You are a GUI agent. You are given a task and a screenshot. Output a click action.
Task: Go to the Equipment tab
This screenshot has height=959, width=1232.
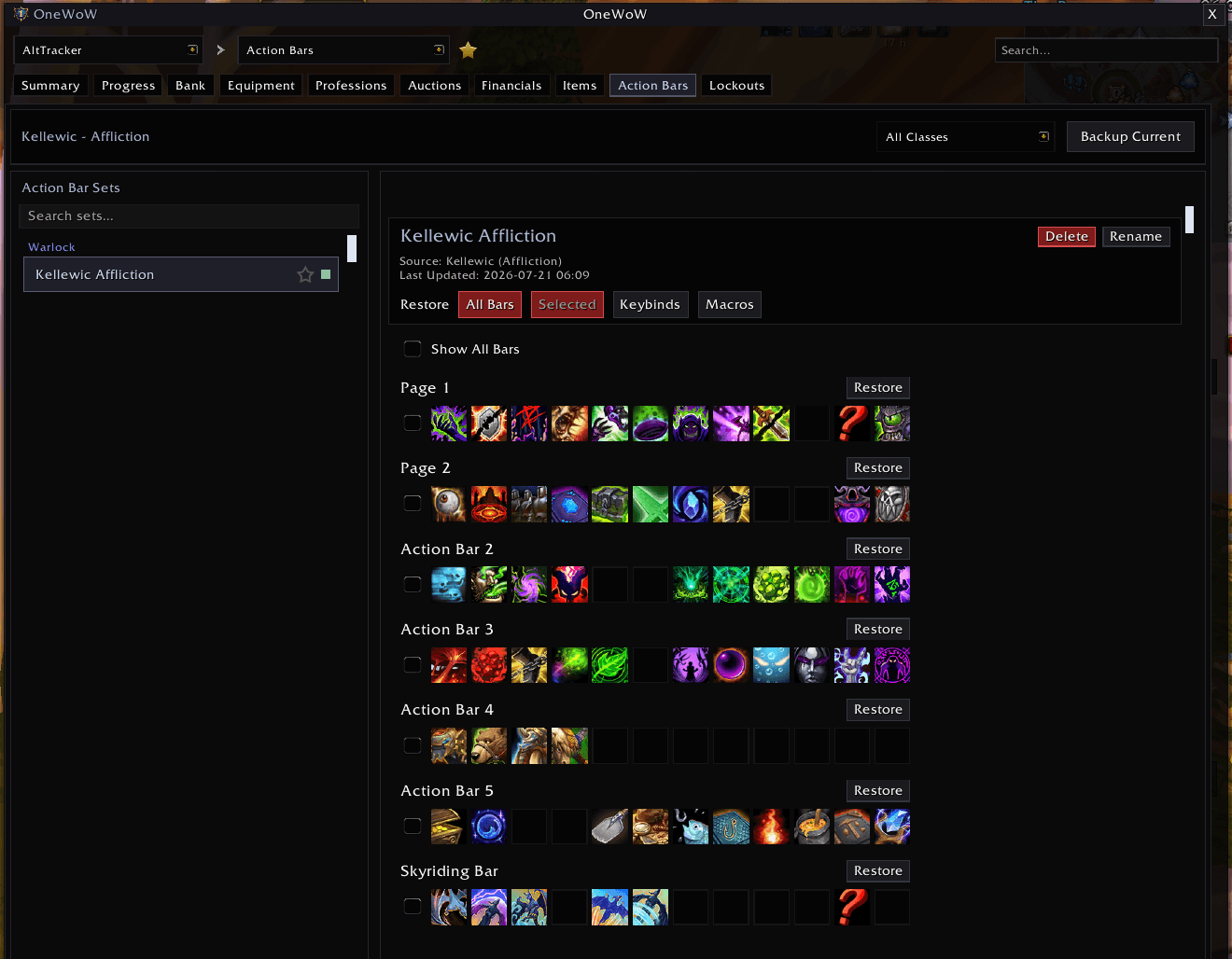tap(261, 86)
